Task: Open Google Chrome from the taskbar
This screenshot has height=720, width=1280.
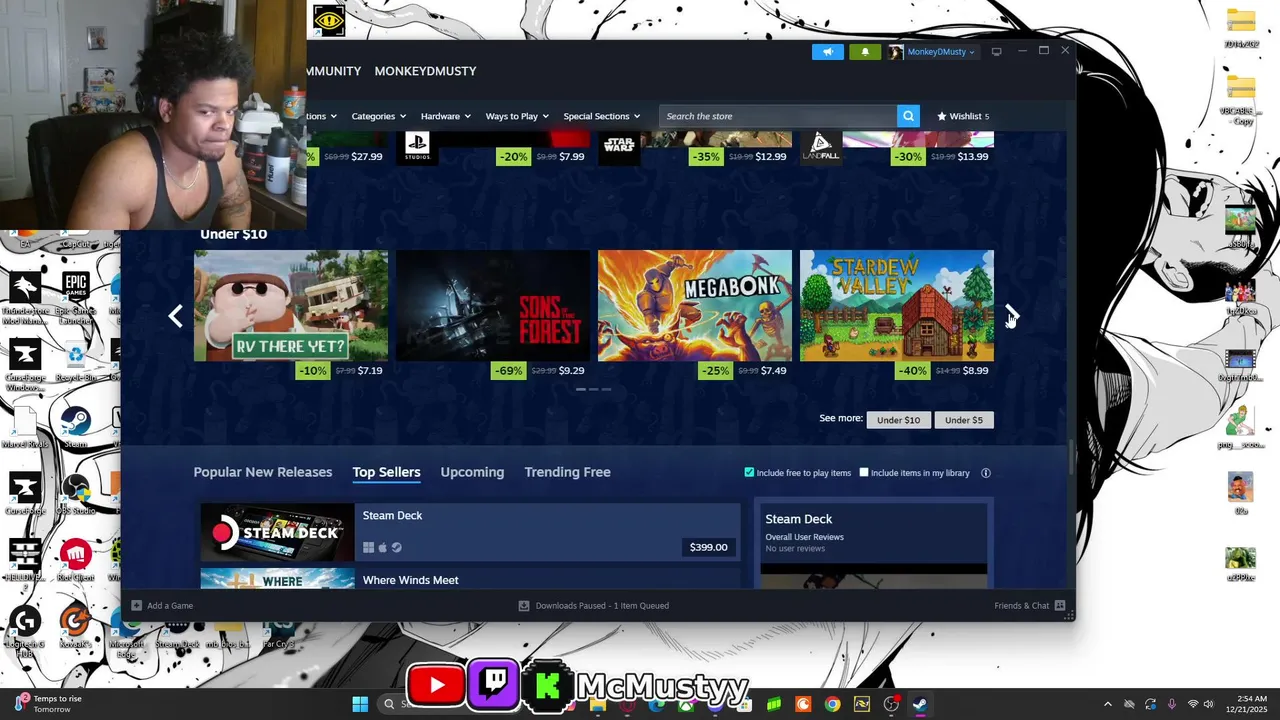Action: 832,704
